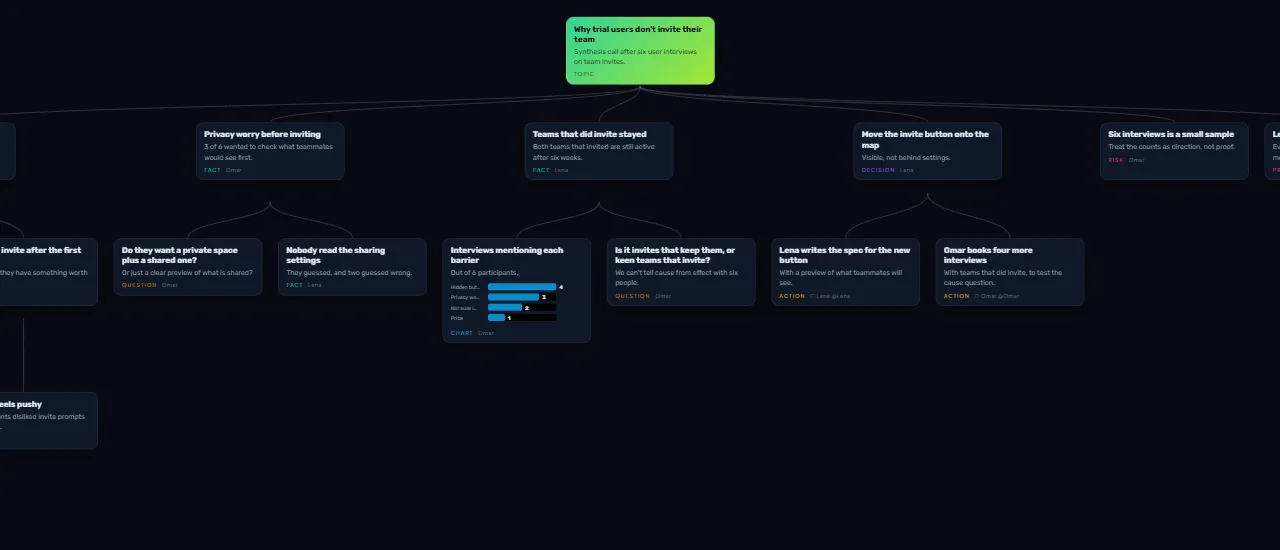Click the FACT tag on 'Nobody read the sharing settings'
The image size is (1280, 550).
click(x=294, y=285)
